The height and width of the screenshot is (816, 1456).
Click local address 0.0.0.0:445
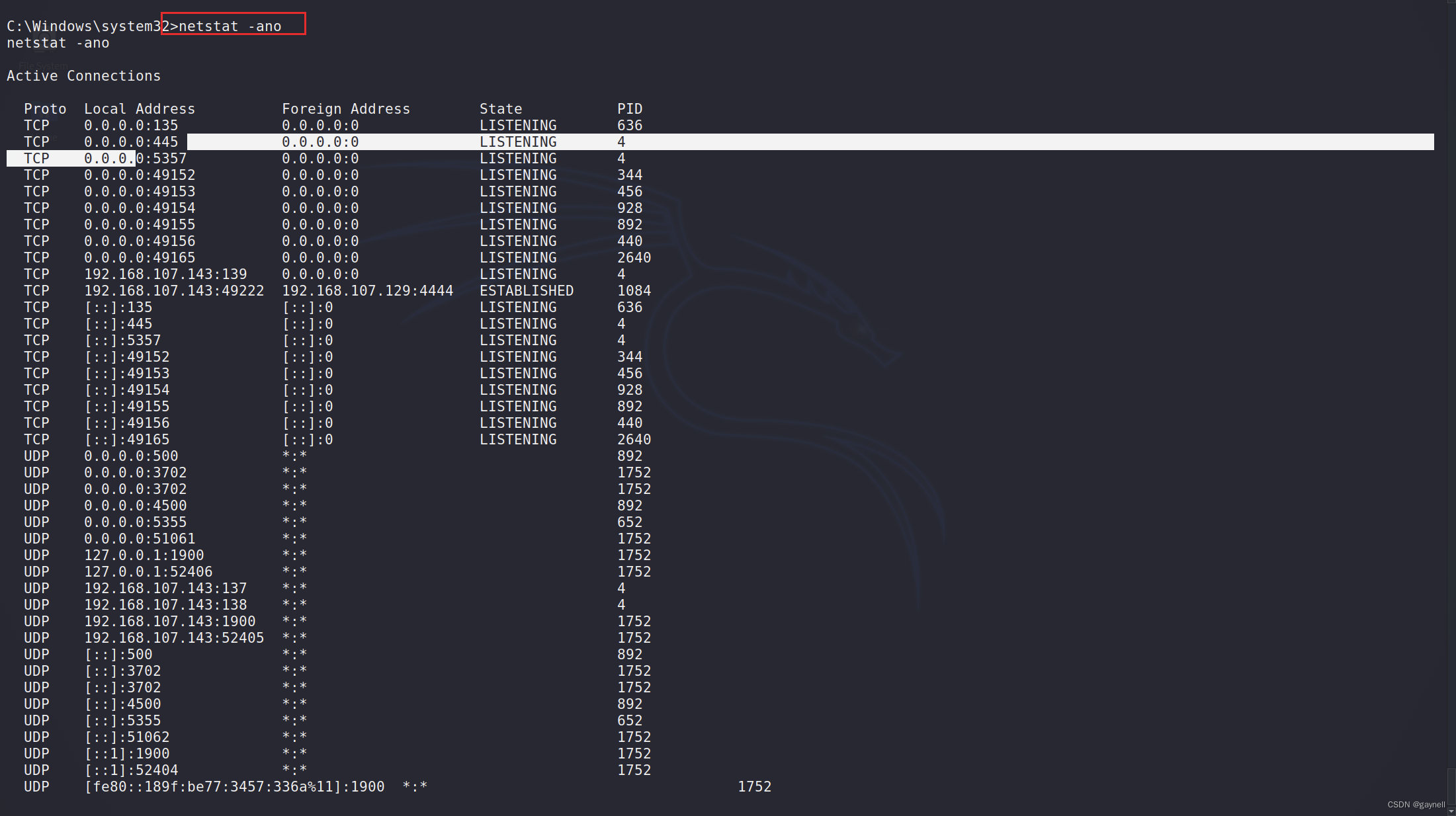point(131,142)
